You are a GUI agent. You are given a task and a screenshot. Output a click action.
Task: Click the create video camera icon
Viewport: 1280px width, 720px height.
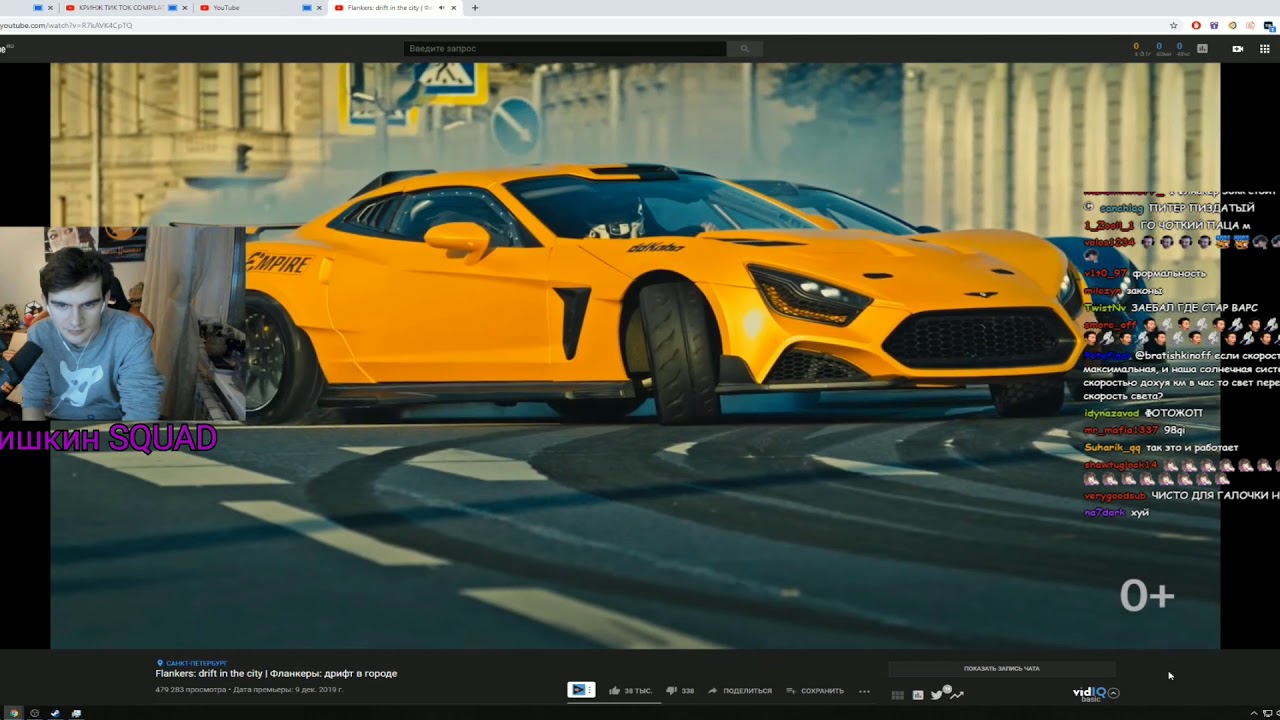tap(1237, 48)
